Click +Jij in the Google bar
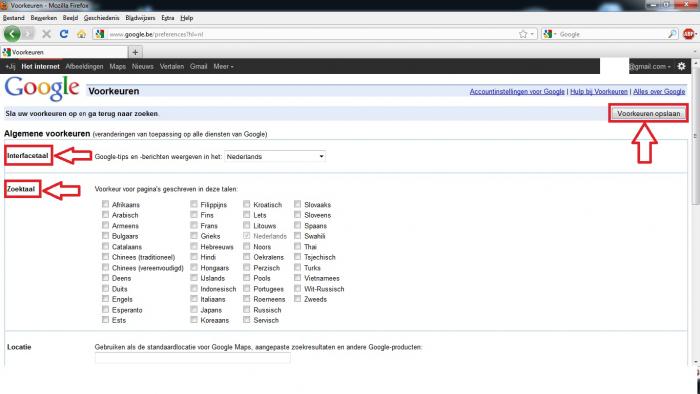The image size is (700, 394). (x=10, y=66)
